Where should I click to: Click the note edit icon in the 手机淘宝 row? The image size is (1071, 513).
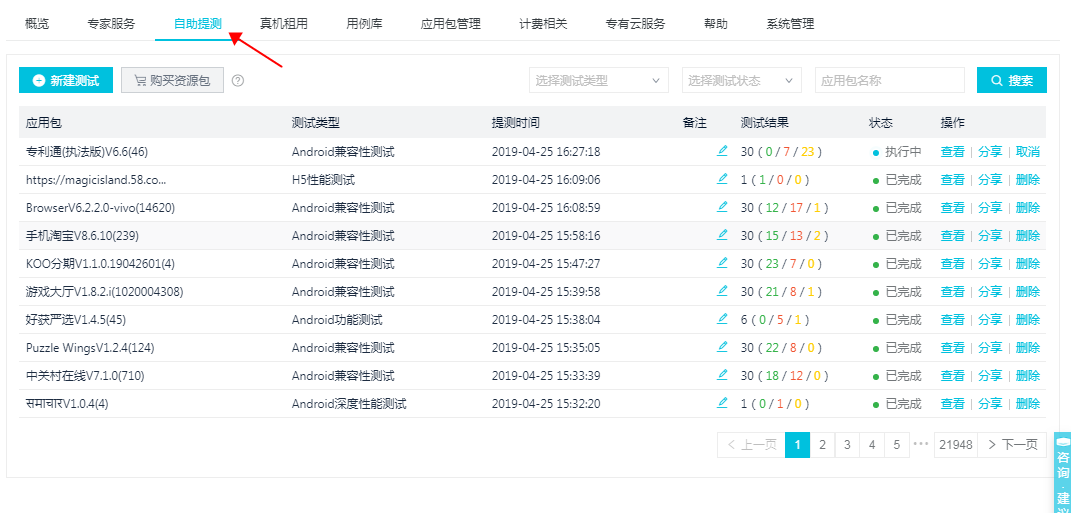coord(722,236)
